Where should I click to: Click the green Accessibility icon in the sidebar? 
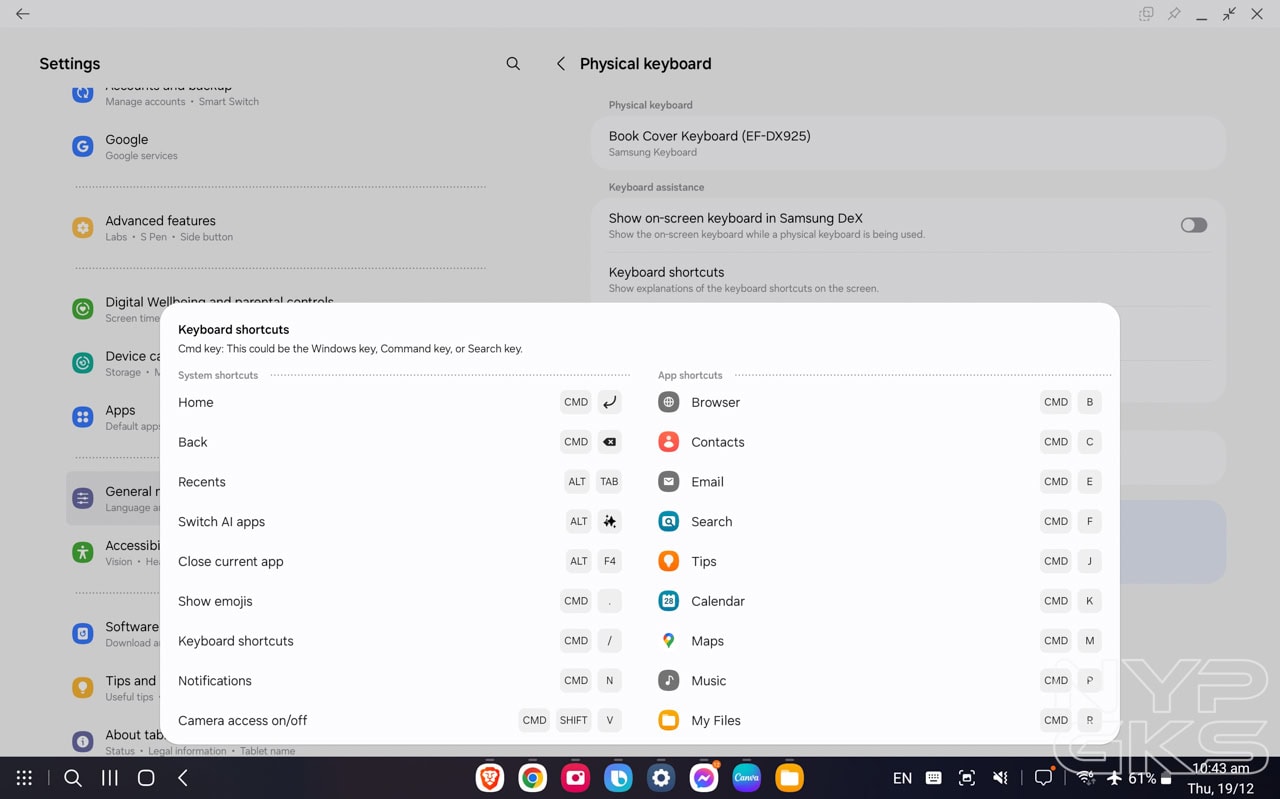(x=82, y=551)
